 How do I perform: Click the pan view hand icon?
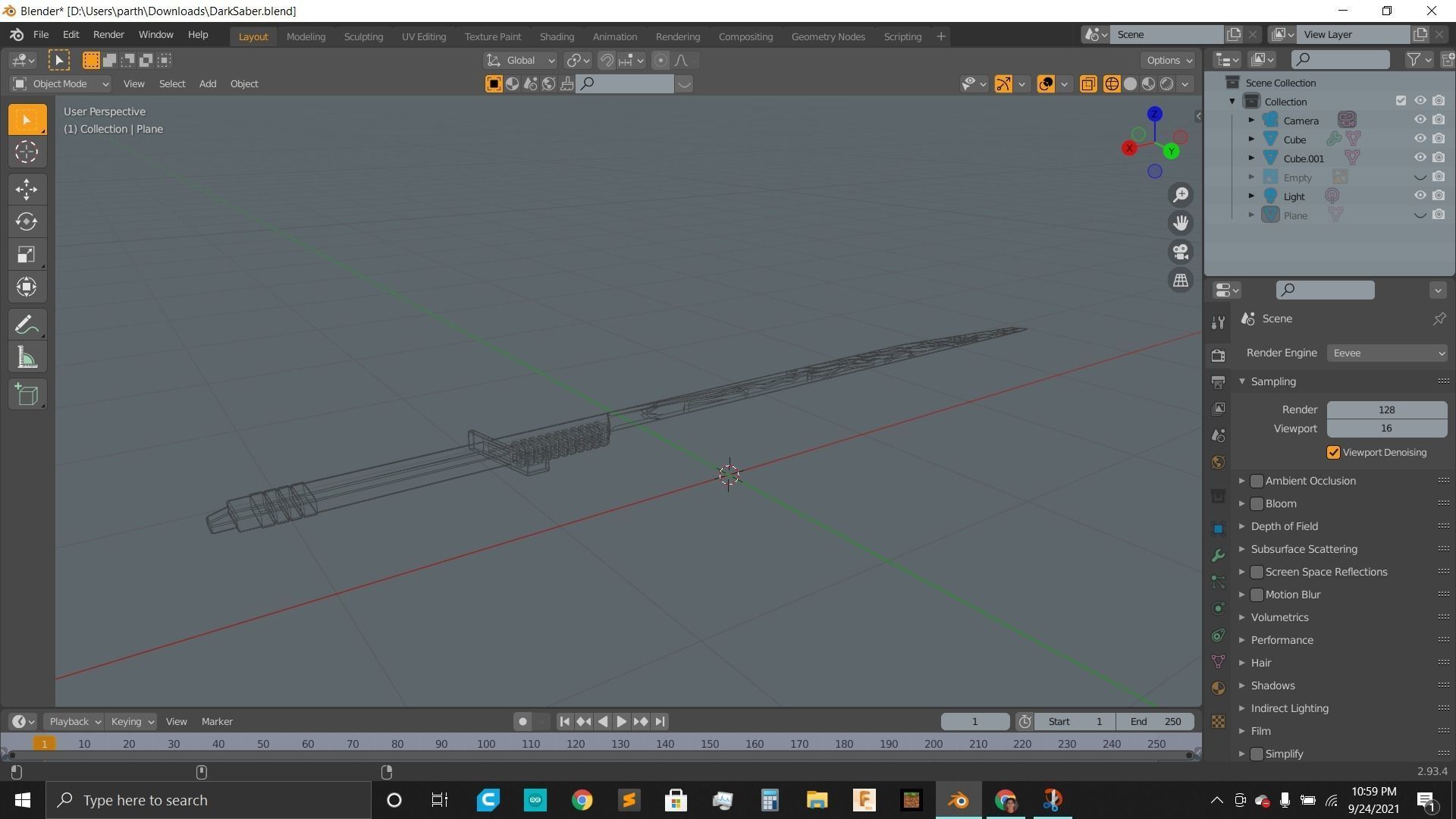(1181, 223)
